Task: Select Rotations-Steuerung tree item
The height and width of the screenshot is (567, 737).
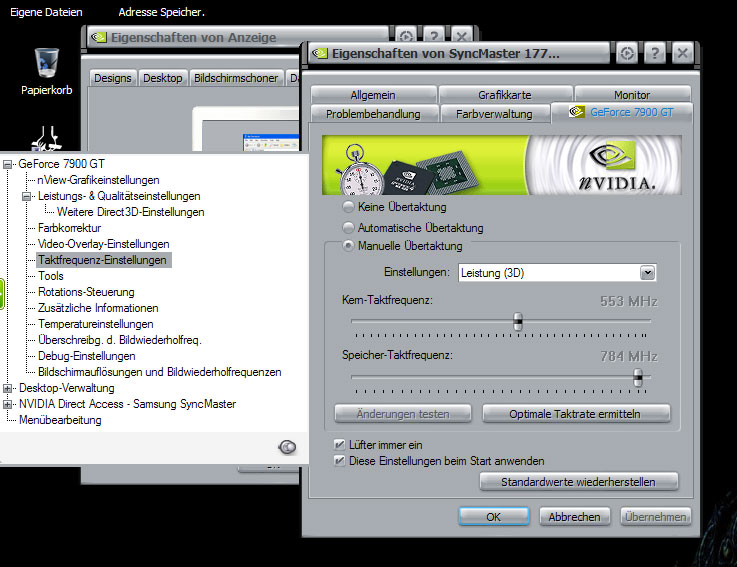Action: 86,292
